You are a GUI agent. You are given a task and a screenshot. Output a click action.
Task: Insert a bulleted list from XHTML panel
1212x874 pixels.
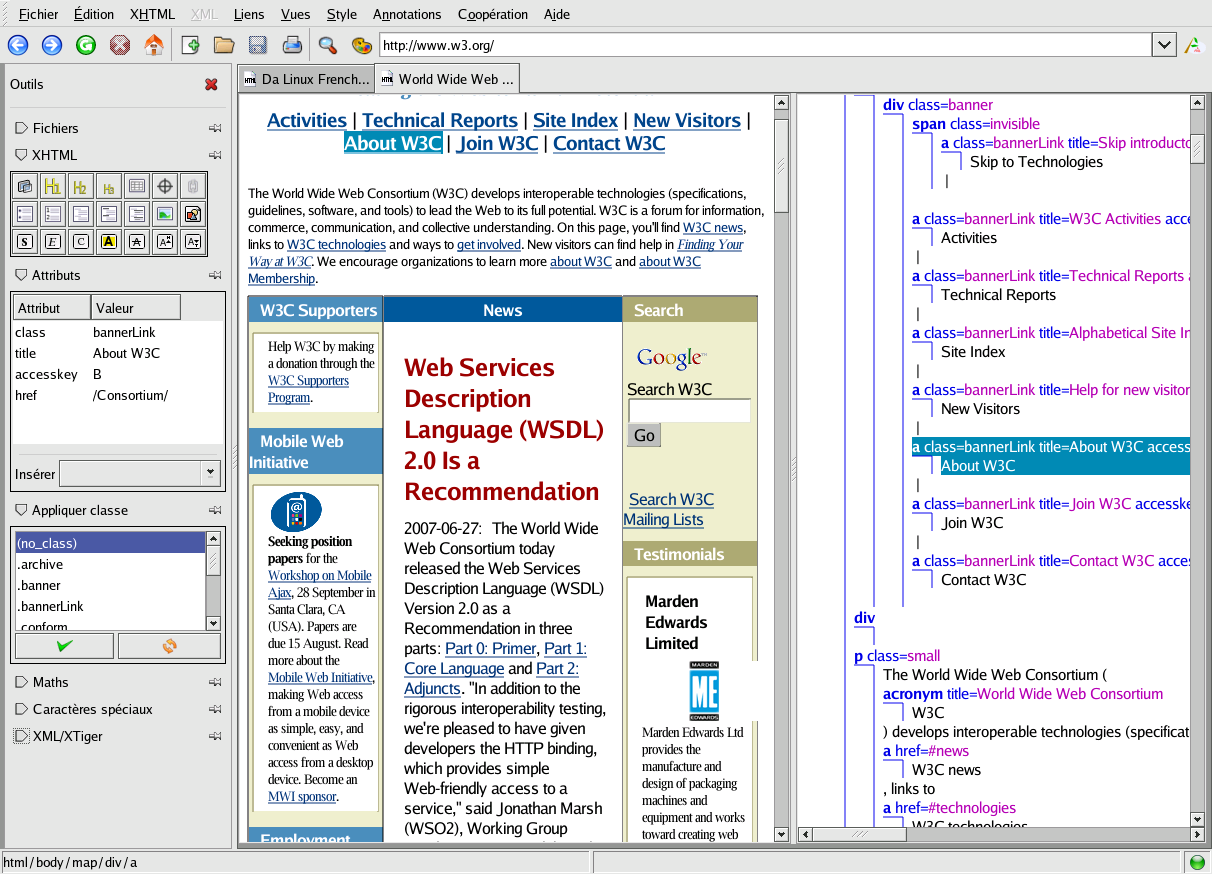pyautogui.click(x=25, y=214)
